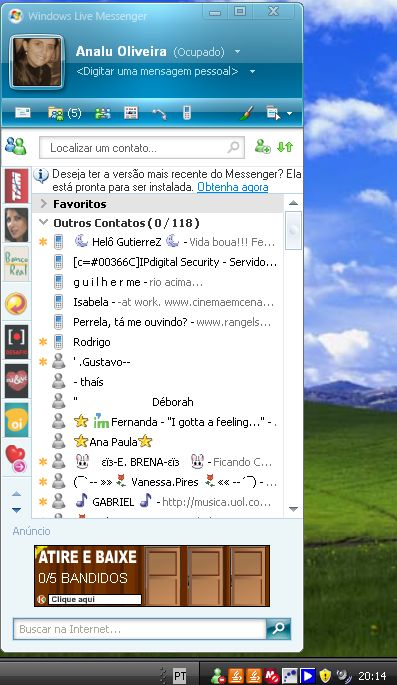
Task: Click the speaker volume tray icon
Action: [x=344, y=676]
